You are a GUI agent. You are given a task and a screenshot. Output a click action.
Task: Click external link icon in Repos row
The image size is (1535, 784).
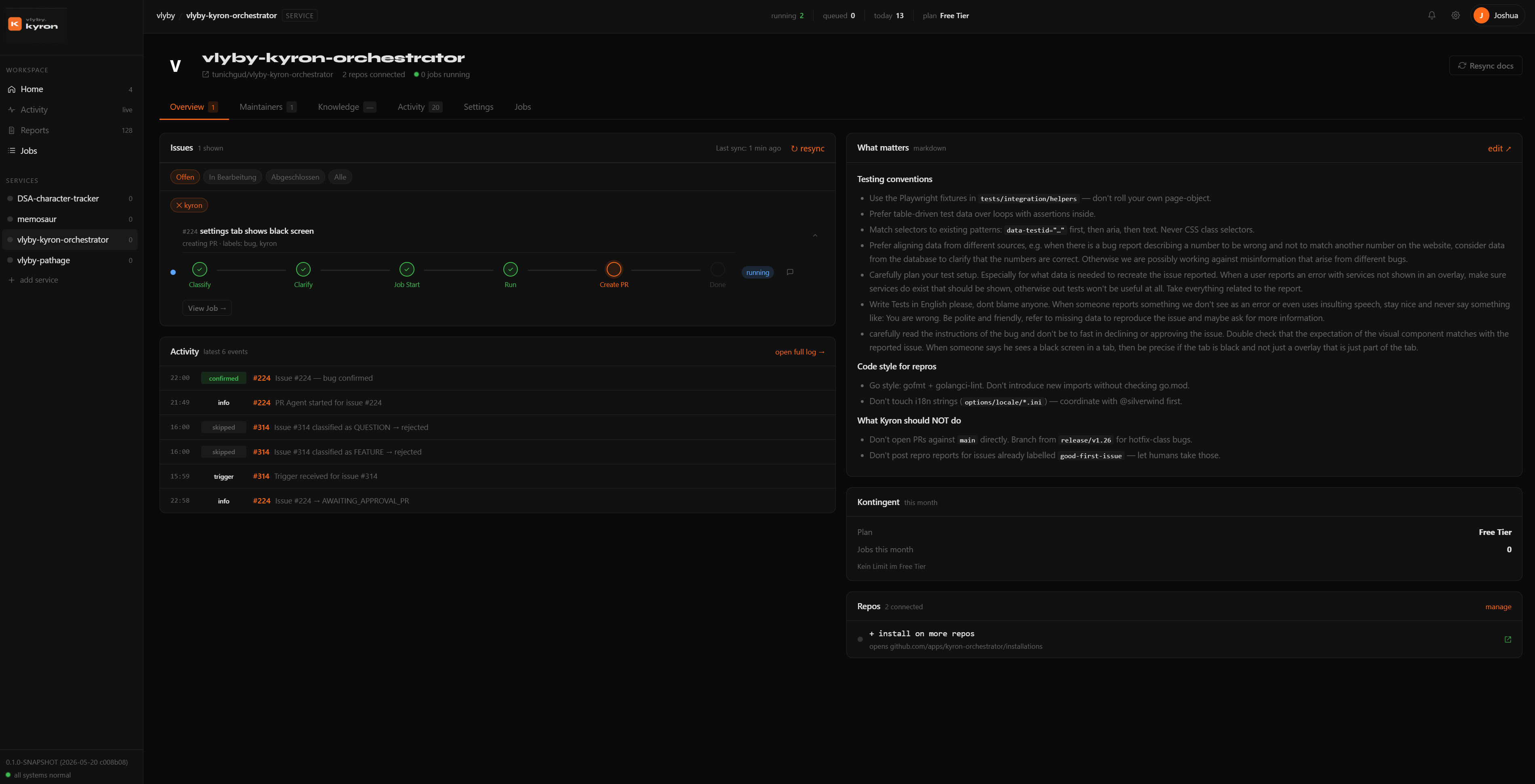(x=1508, y=639)
